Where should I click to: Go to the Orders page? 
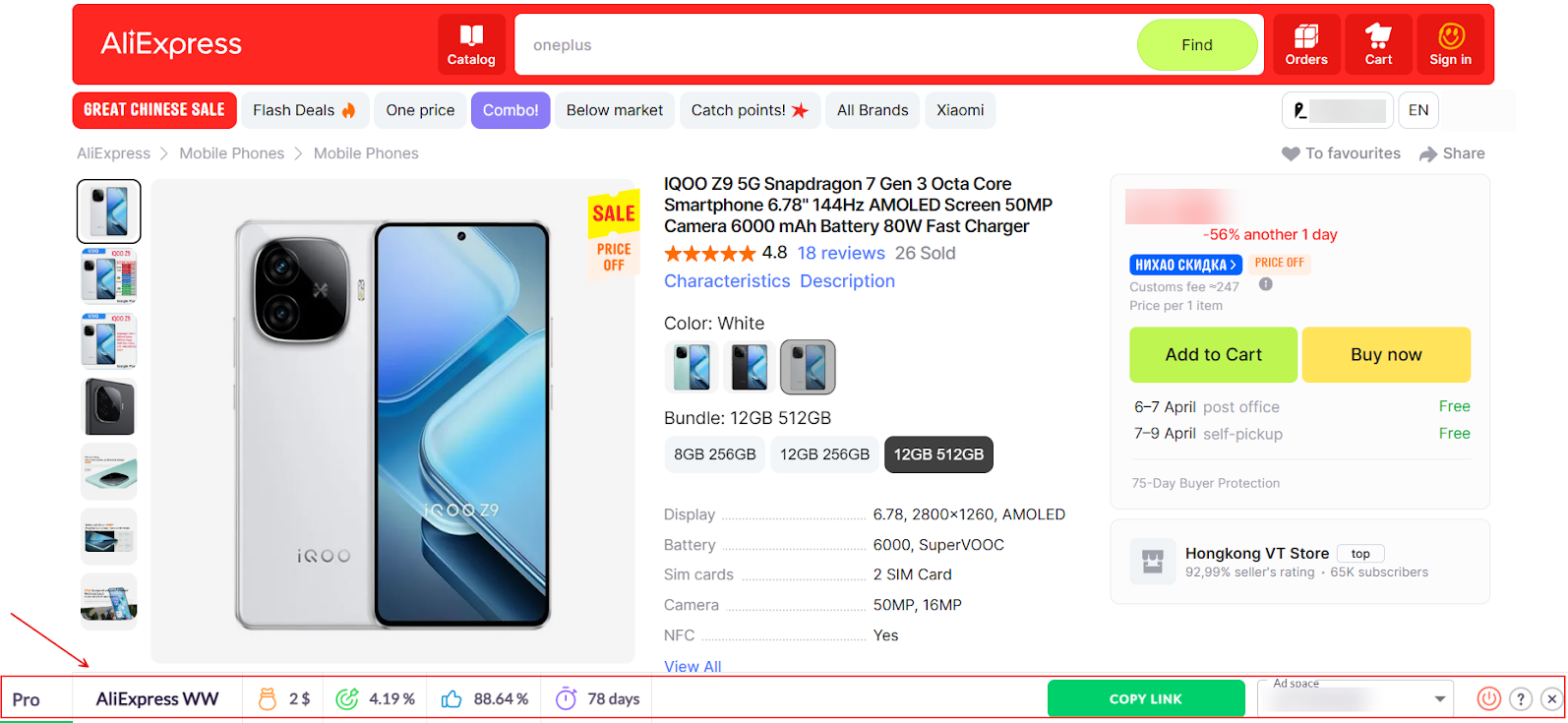point(1306,44)
